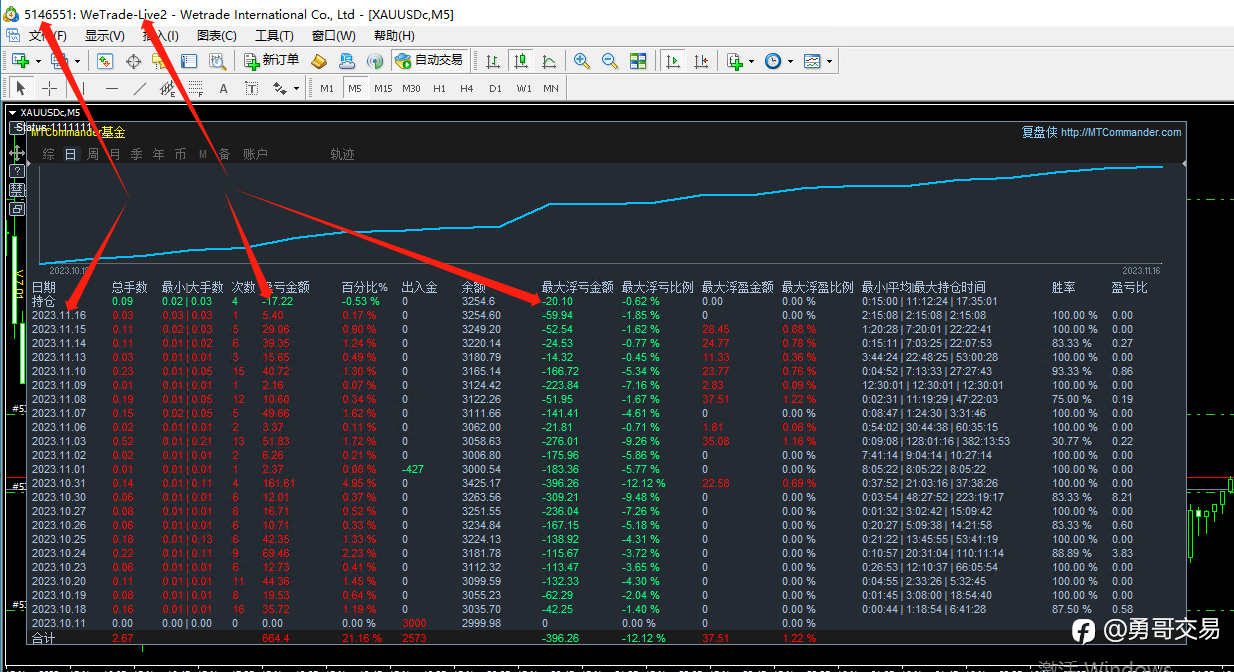Toggle chart shift icon
The image size is (1234, 672).
click(701, 61)
